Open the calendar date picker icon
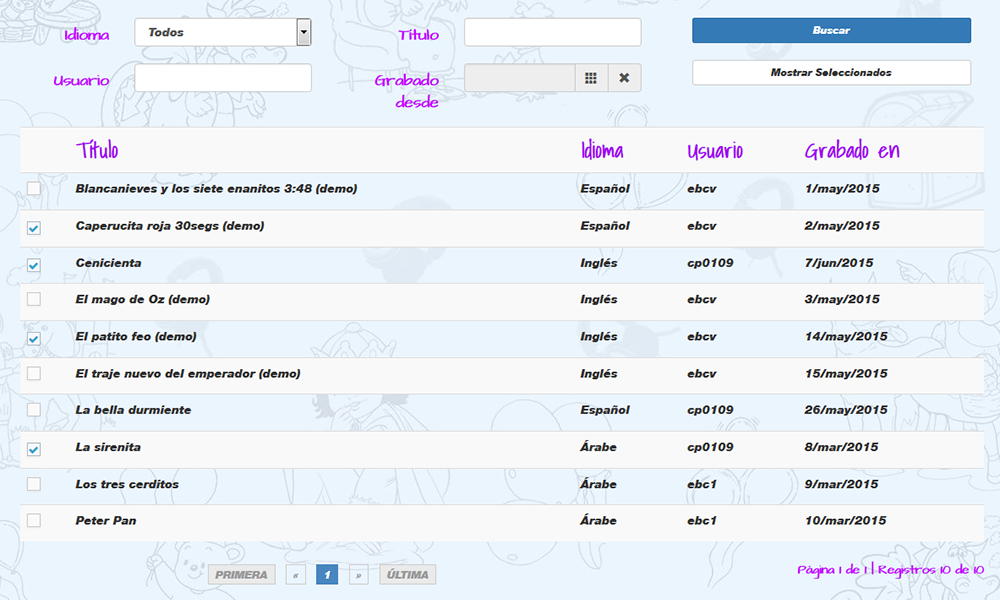The image size is (1000, 600). click(591, 78)
